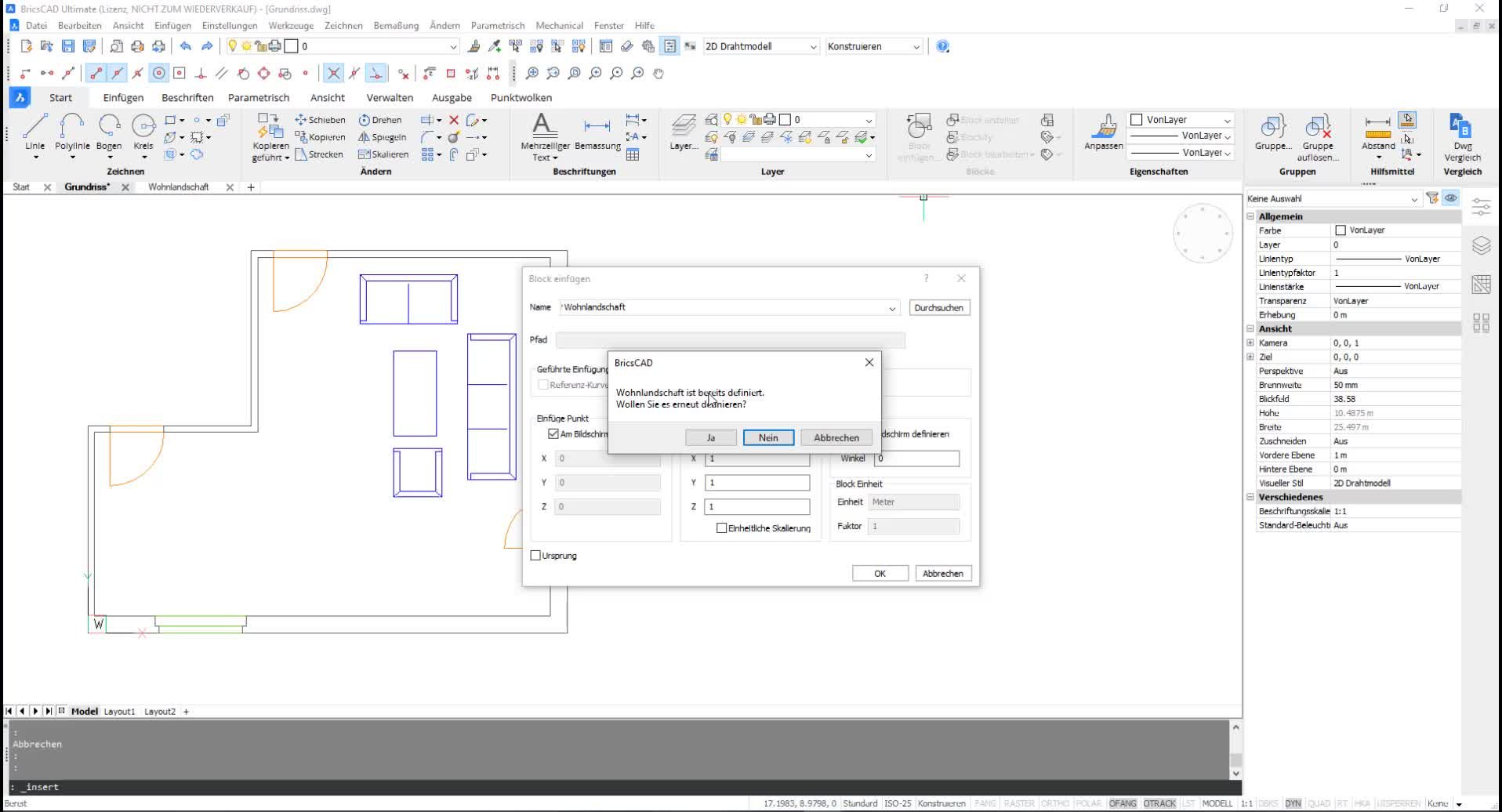Open the Dwg Vergleich tool

tap(1462, 137)
